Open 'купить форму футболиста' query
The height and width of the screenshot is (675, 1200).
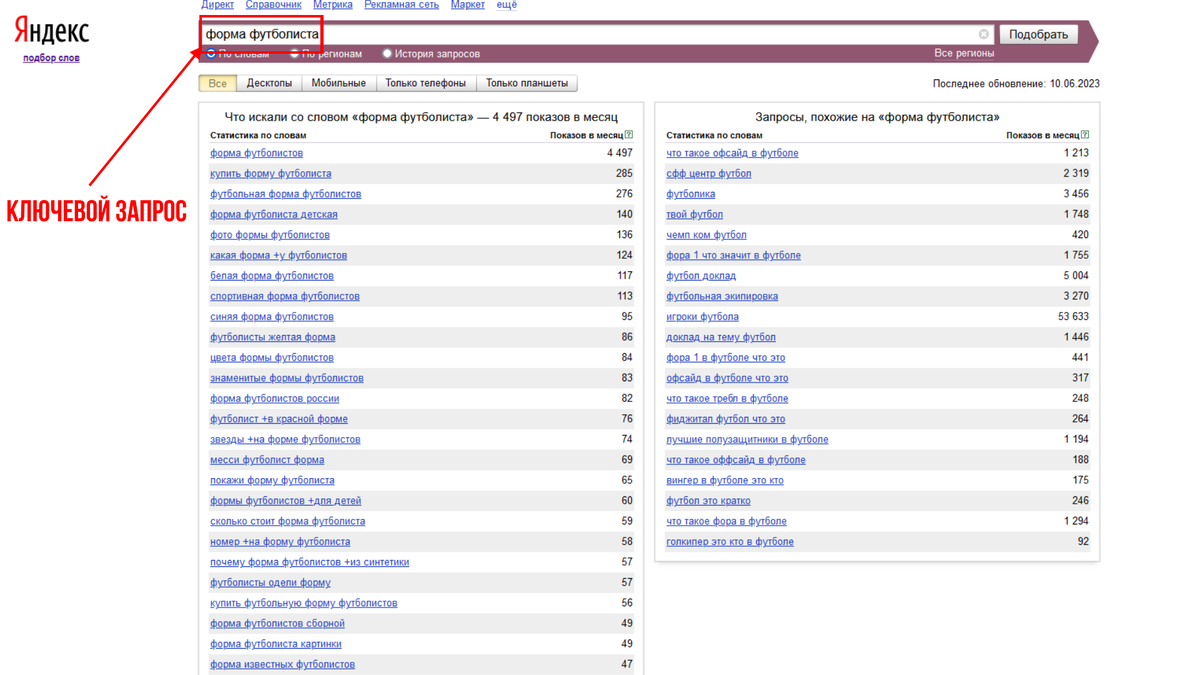coord(270,173)
